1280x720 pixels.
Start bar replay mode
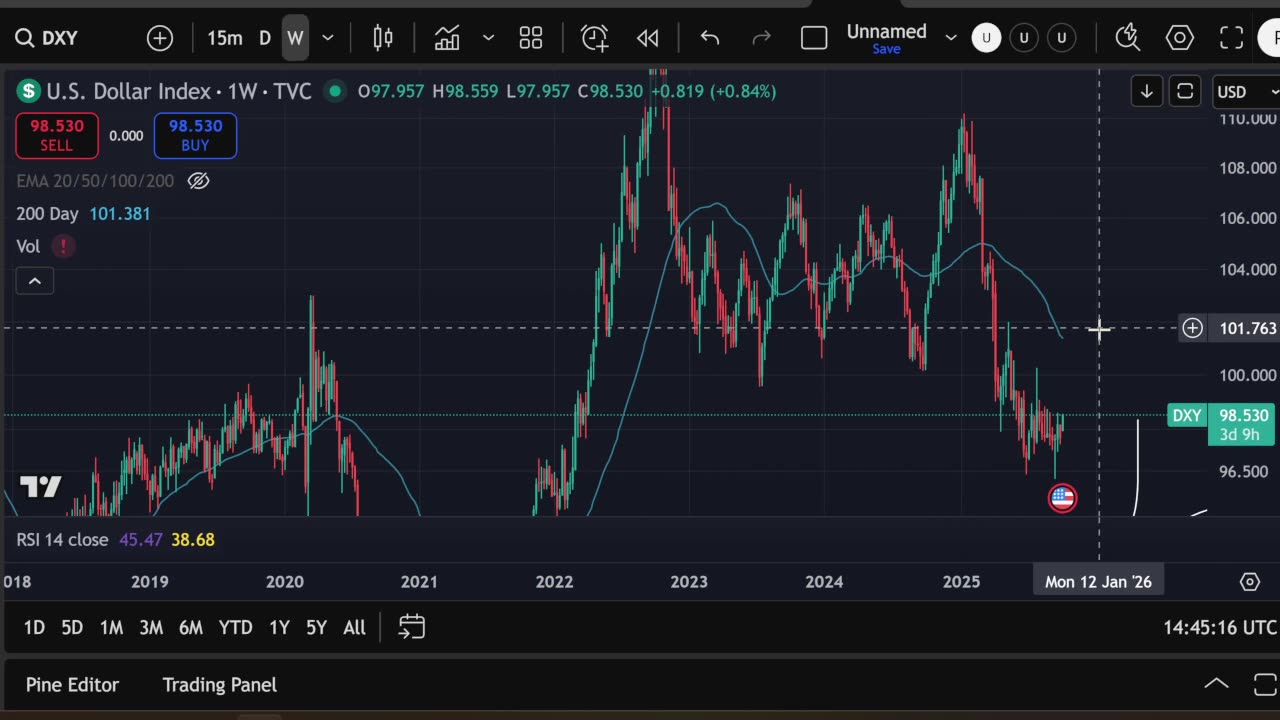tap(648, 38)
